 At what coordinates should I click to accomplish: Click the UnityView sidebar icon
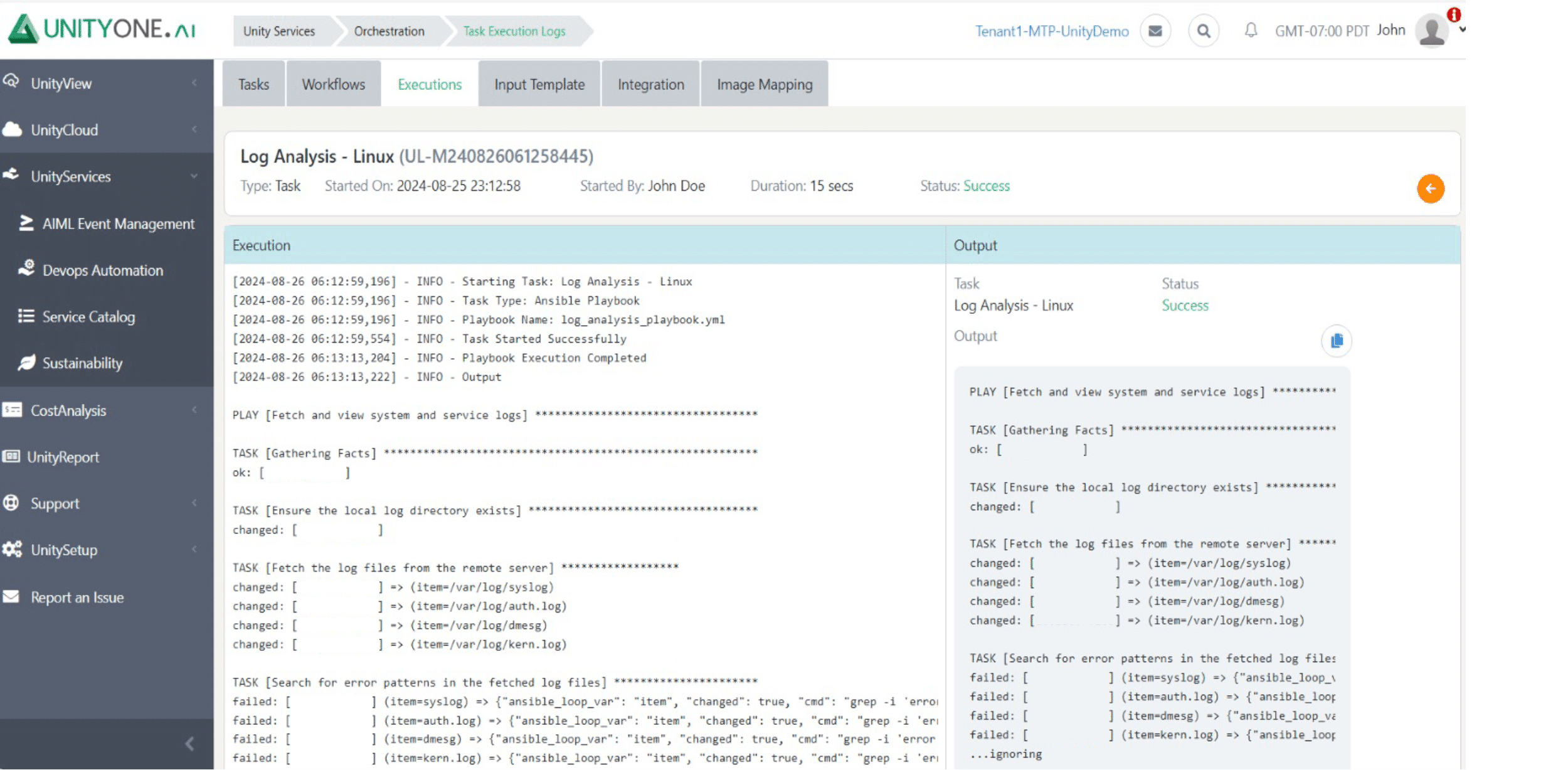coord(11,82)
